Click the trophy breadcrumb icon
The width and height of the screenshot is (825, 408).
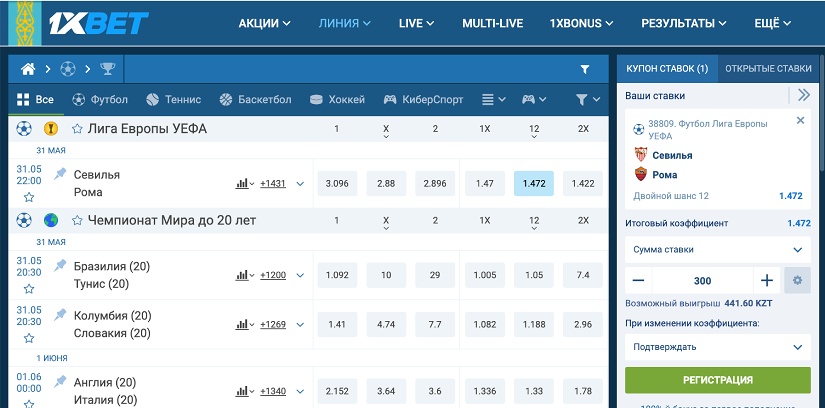107,68
